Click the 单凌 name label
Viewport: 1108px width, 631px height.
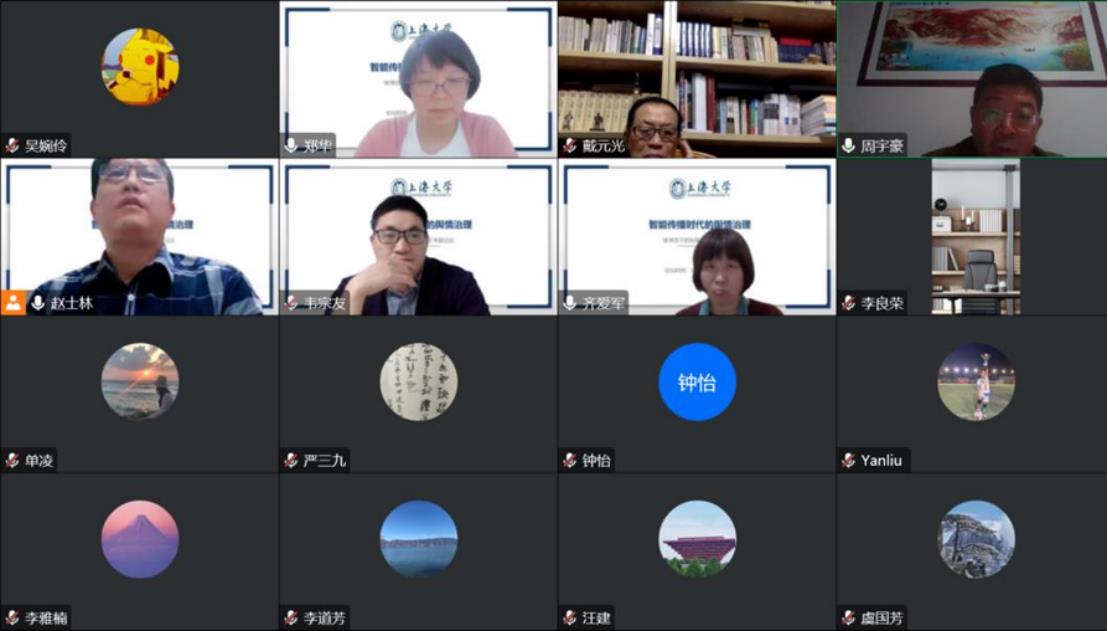click(39, 461)
